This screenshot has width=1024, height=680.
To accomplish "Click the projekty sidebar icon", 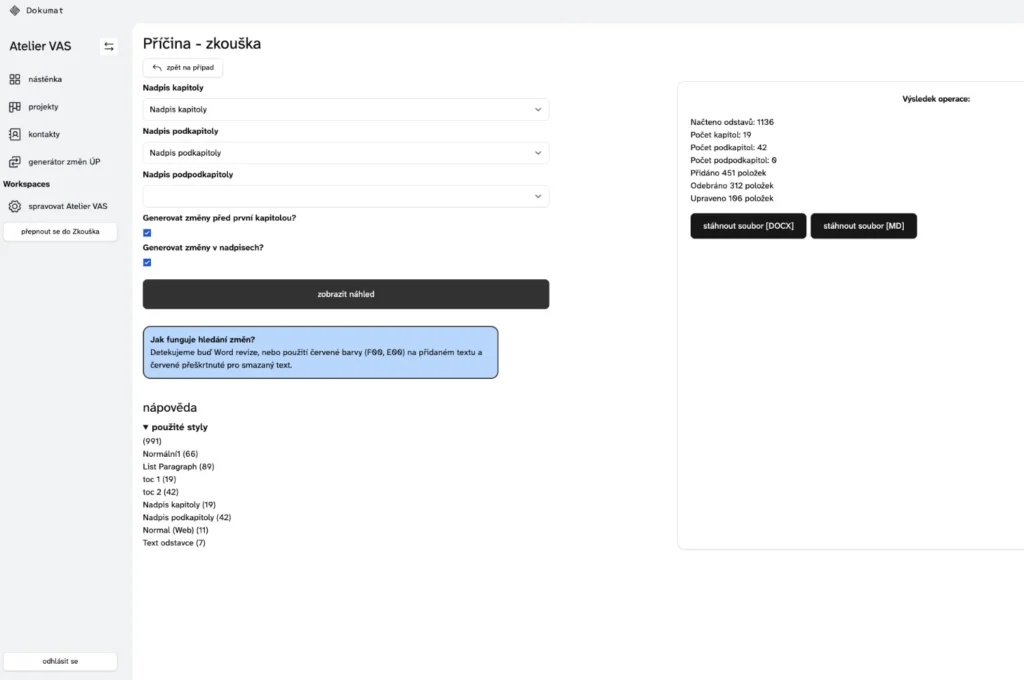I will [x=15, y=107].
